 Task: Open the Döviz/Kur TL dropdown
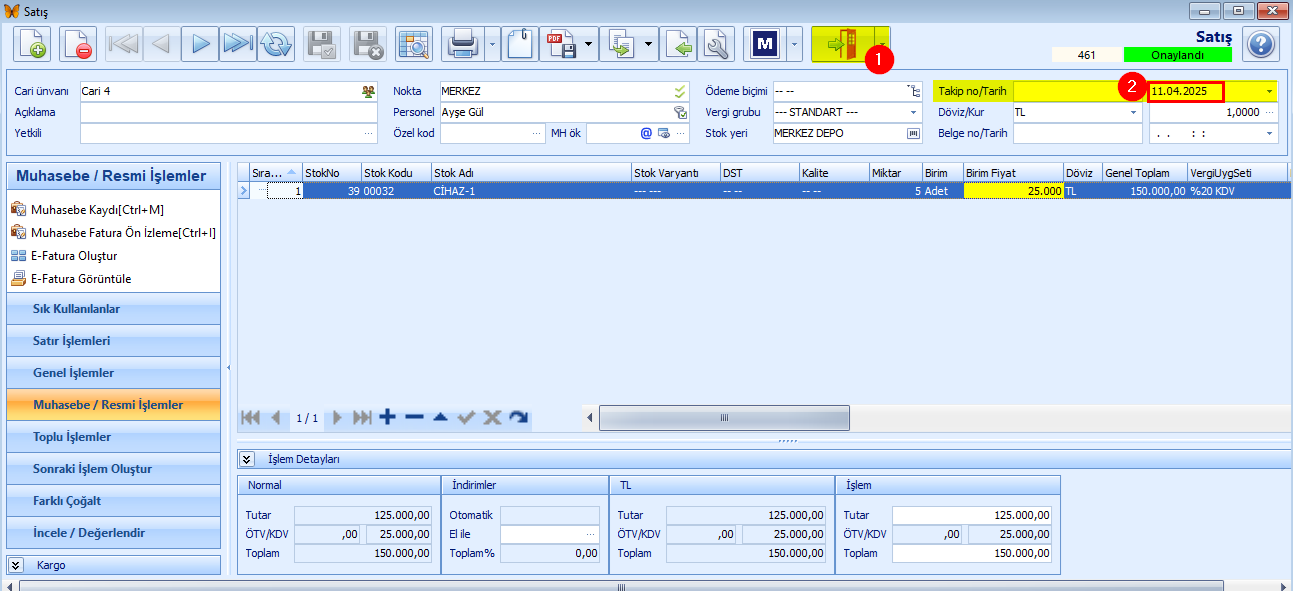point(1134,112)
